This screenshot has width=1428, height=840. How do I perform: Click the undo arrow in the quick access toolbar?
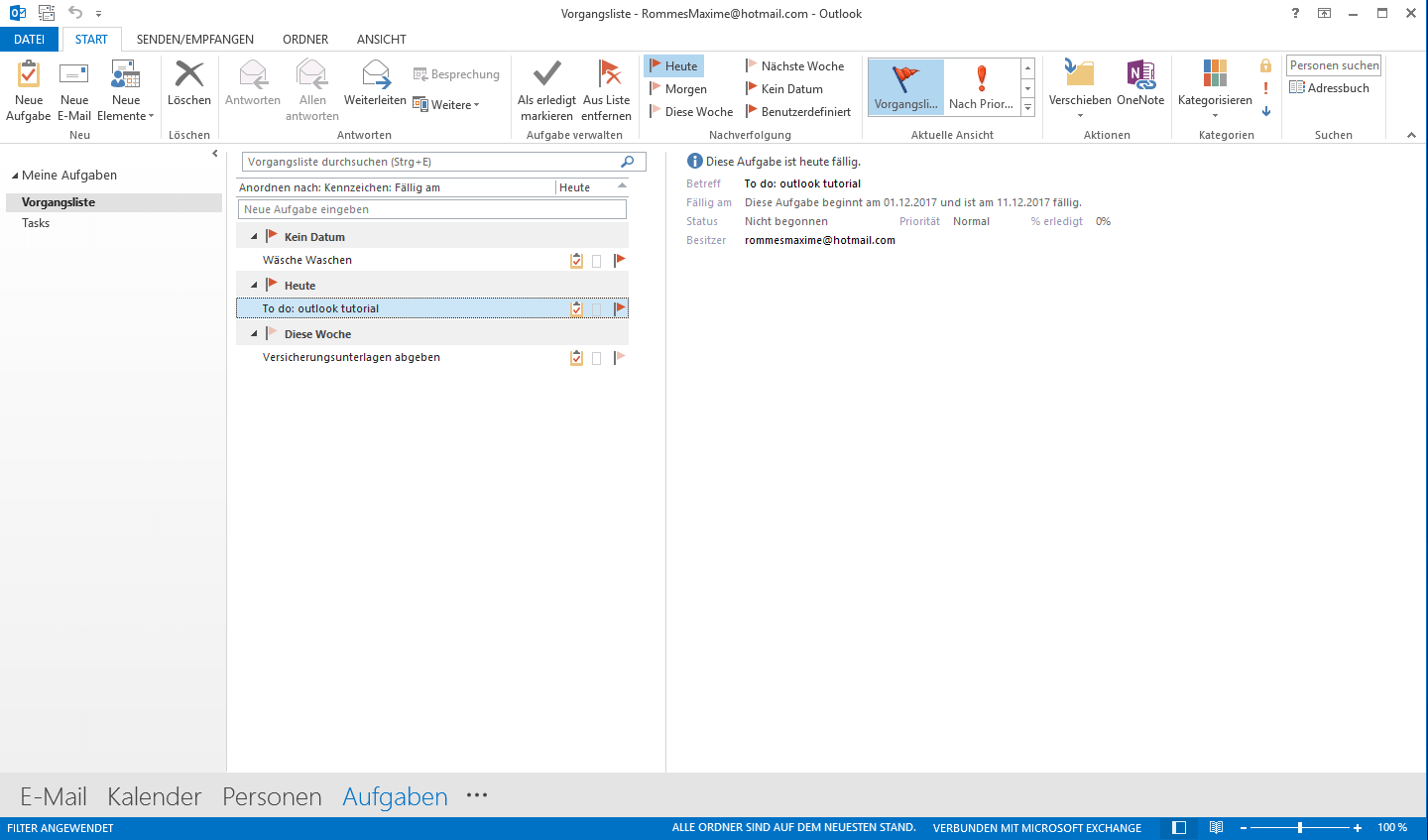[x=74, y=13]
